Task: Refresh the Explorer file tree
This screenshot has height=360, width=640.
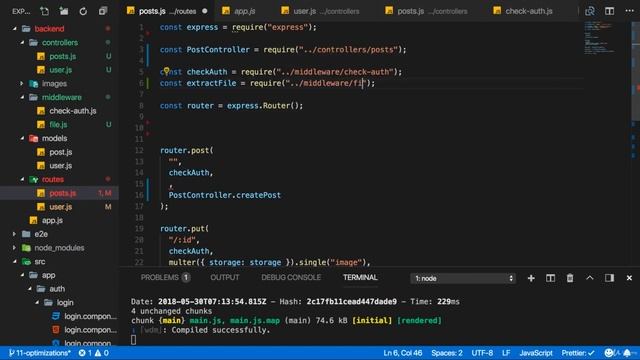Action: 83,11
